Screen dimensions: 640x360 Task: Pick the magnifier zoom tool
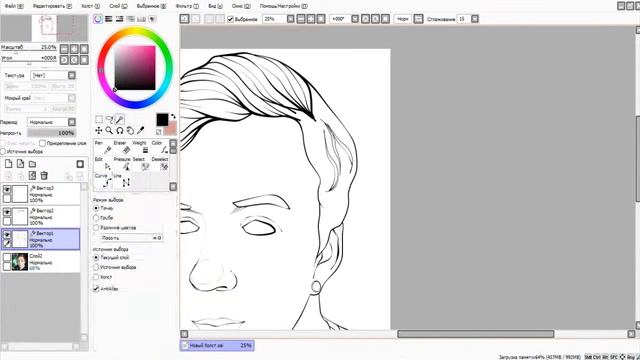(109, 130)
